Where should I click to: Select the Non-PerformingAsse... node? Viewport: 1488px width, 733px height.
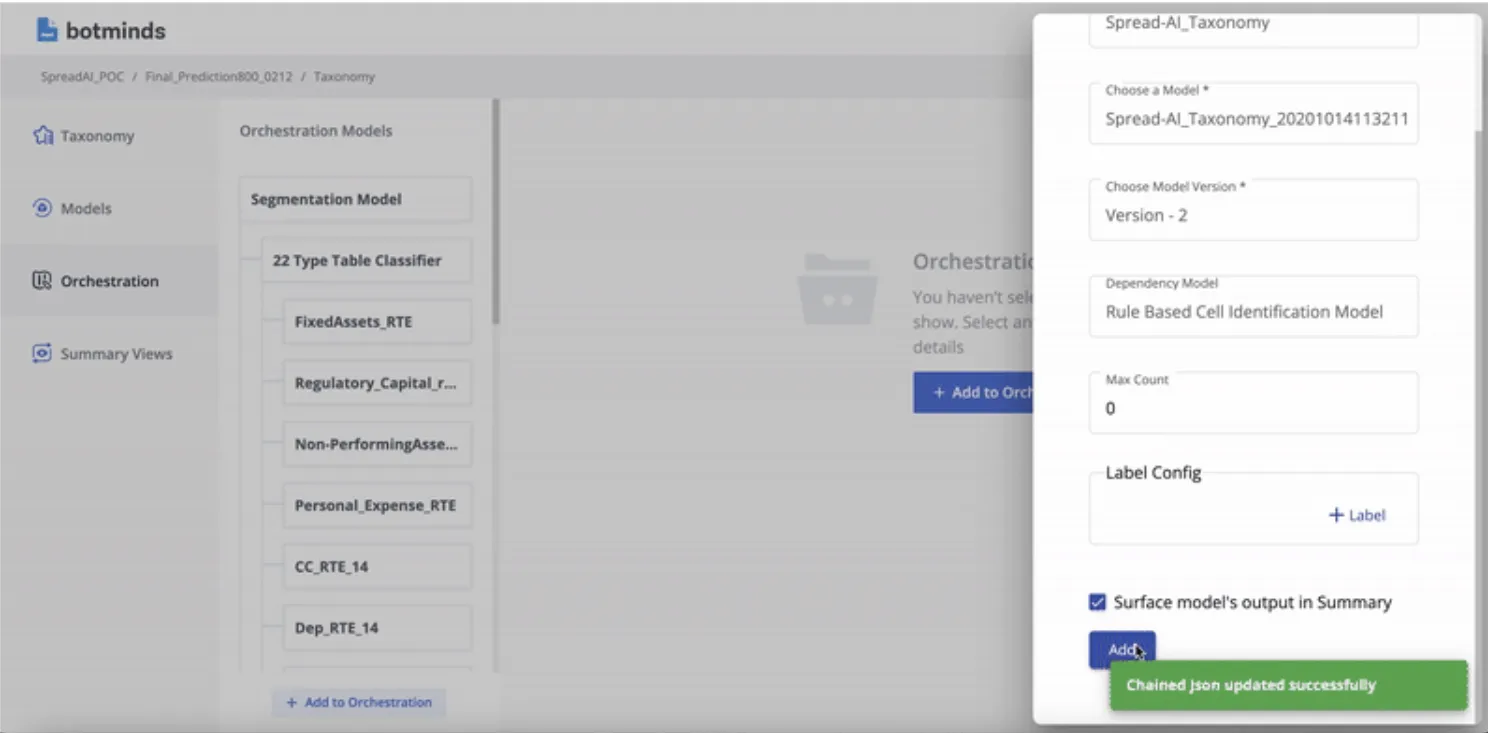point(377,444)
